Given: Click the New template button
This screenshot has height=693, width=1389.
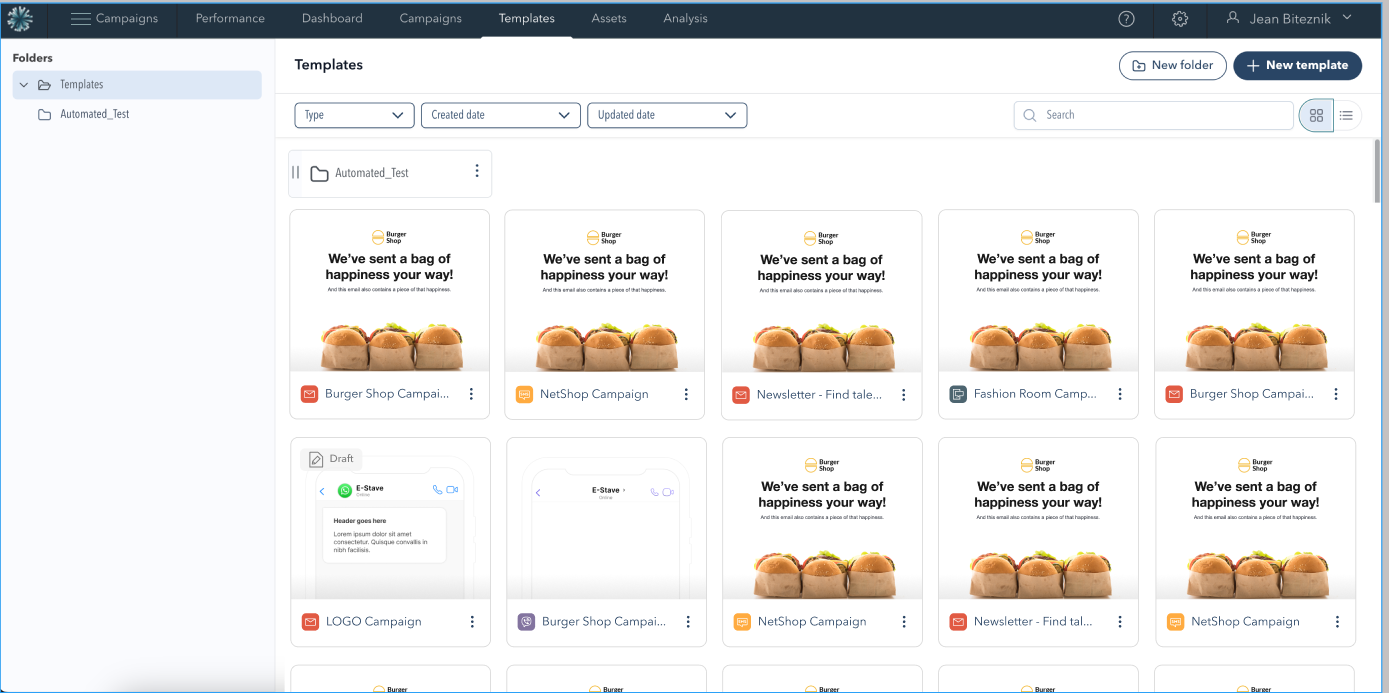Looking at the screenshot, I should coord(1297,66).
